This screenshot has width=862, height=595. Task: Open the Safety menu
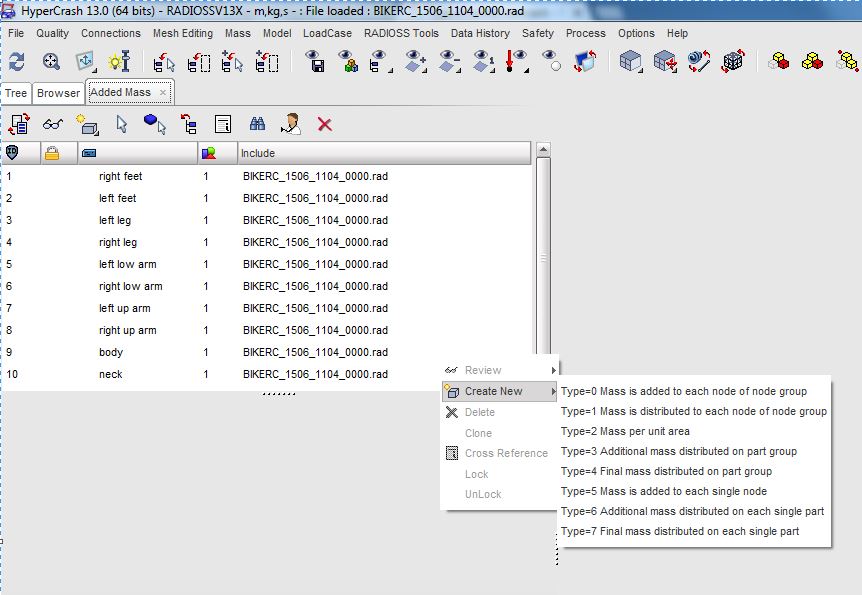click(538, 33)
